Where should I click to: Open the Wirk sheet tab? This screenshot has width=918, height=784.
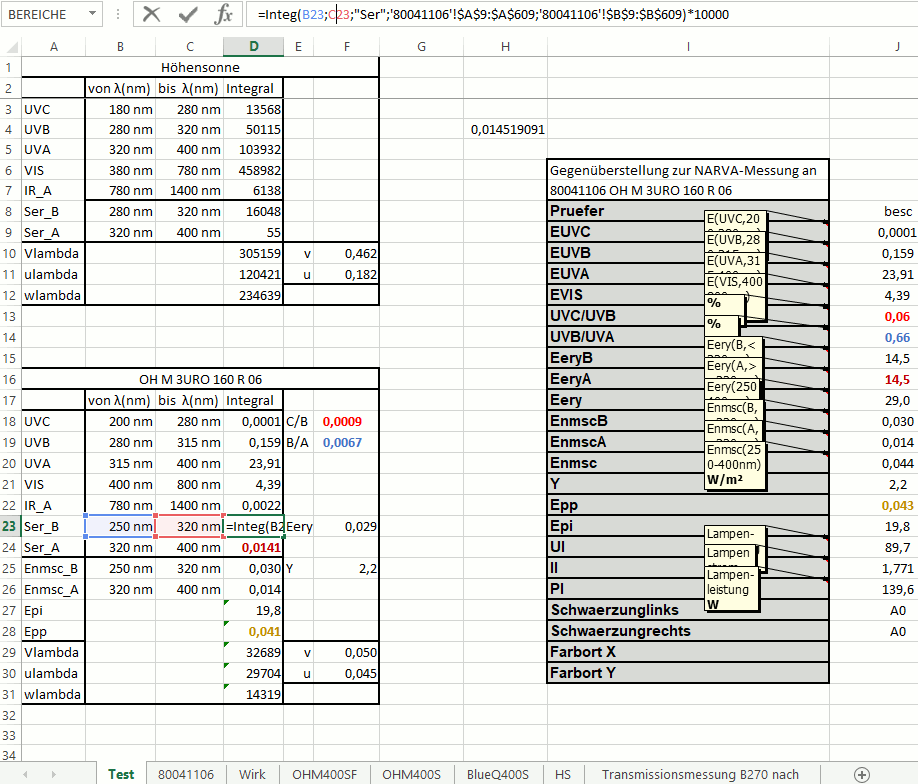252,774
